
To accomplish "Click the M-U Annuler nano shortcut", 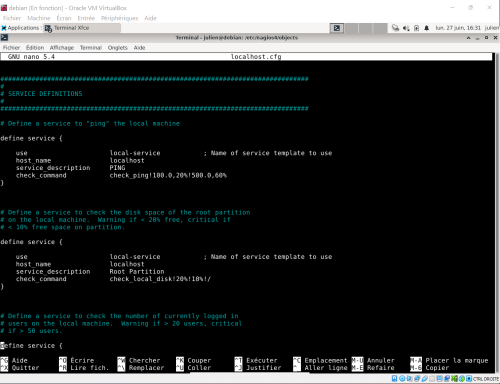I will pos(373,360).
